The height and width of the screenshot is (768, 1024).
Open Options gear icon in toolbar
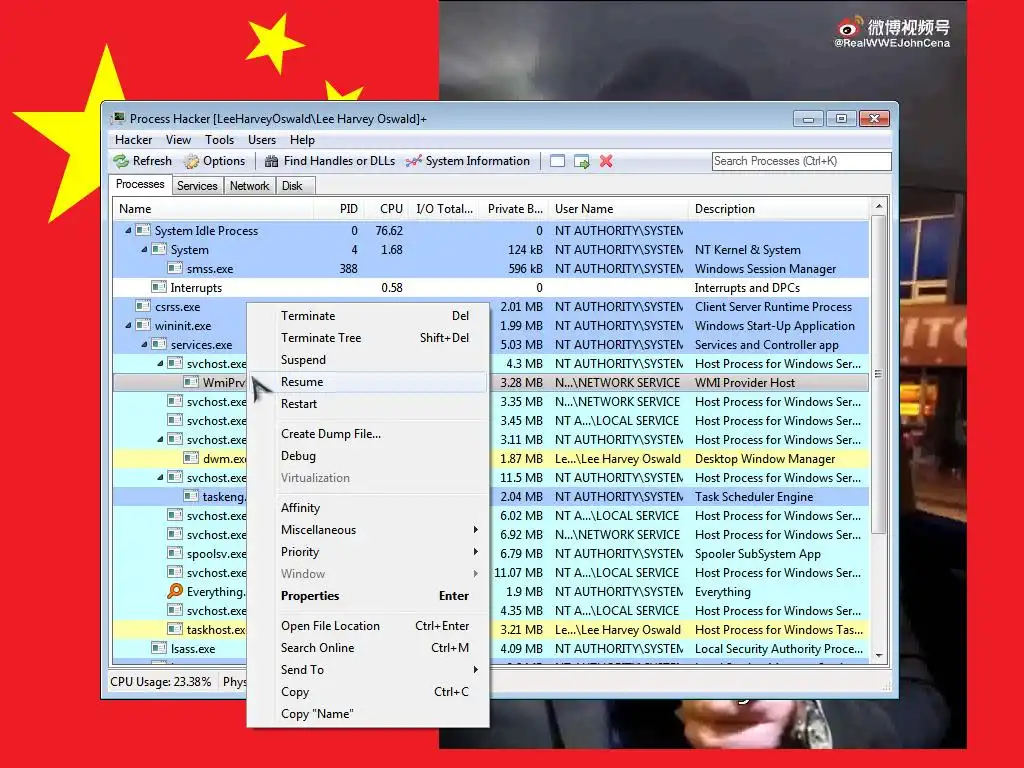point(191,161)
